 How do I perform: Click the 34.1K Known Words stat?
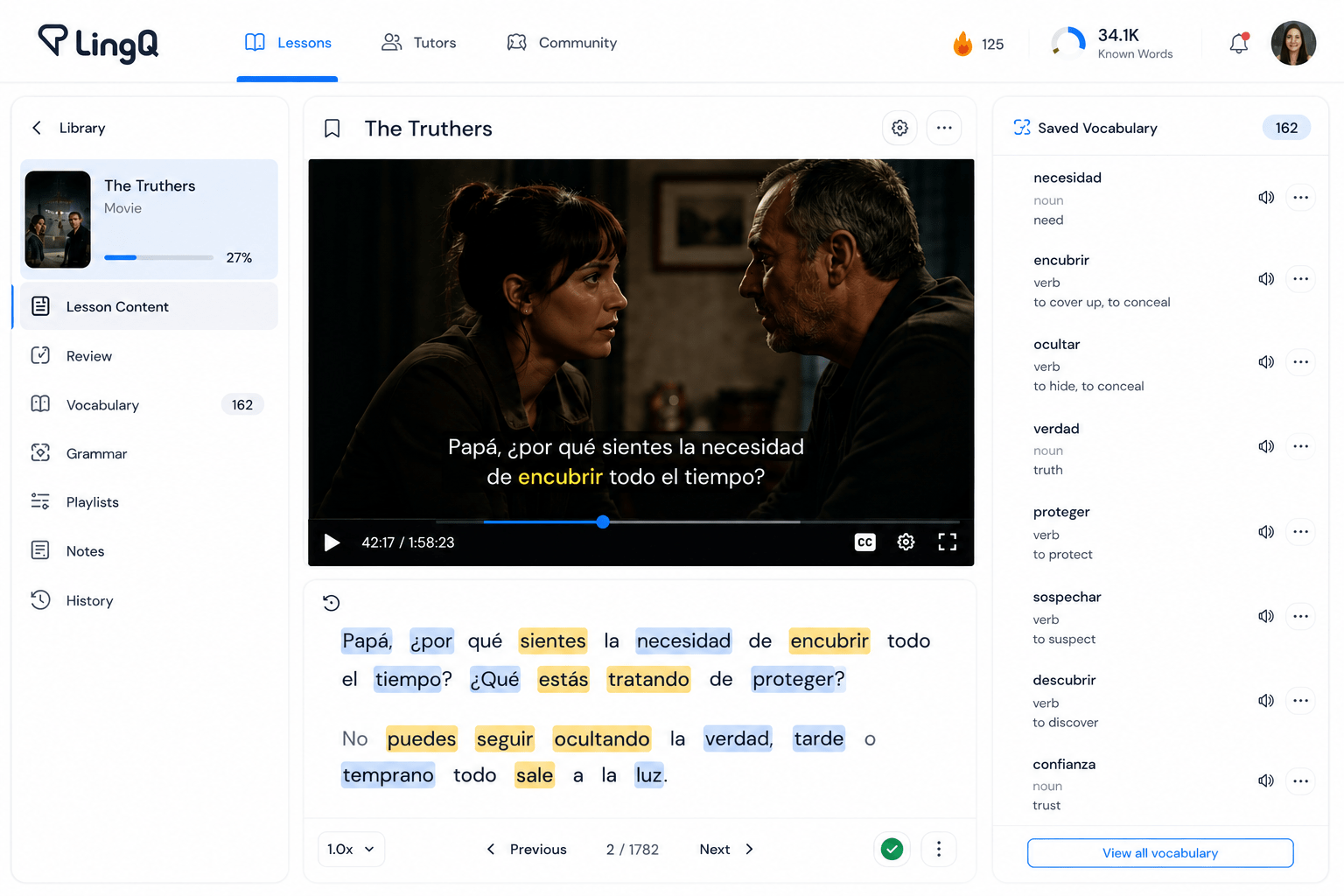[1112, 43]
